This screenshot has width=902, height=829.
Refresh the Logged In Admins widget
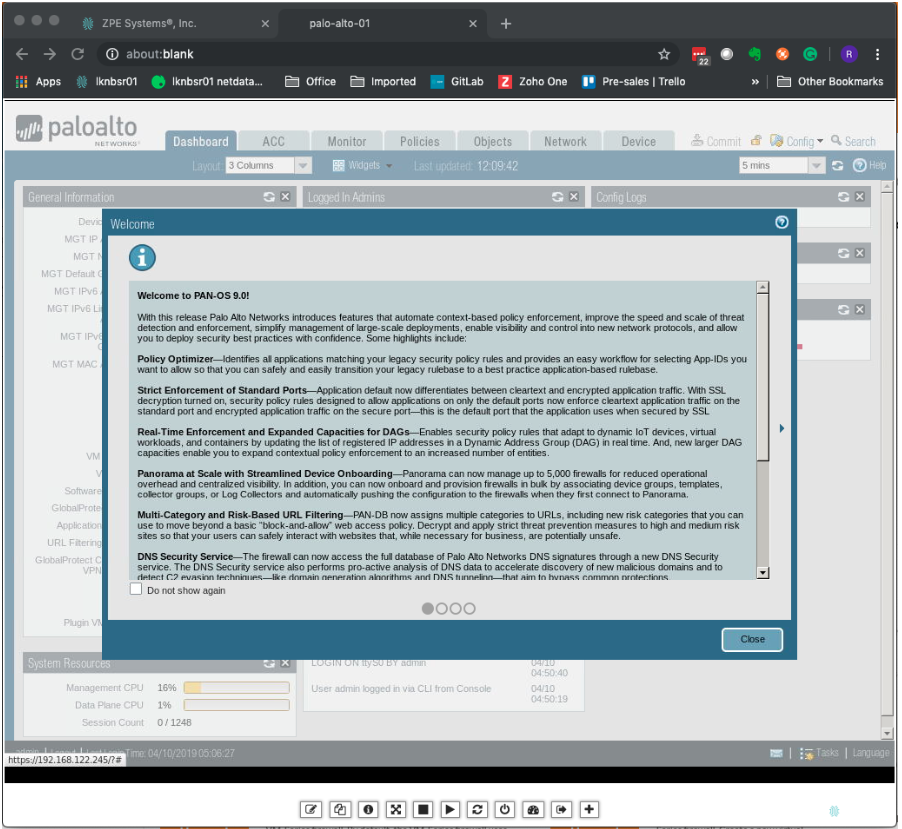[557, 197]
